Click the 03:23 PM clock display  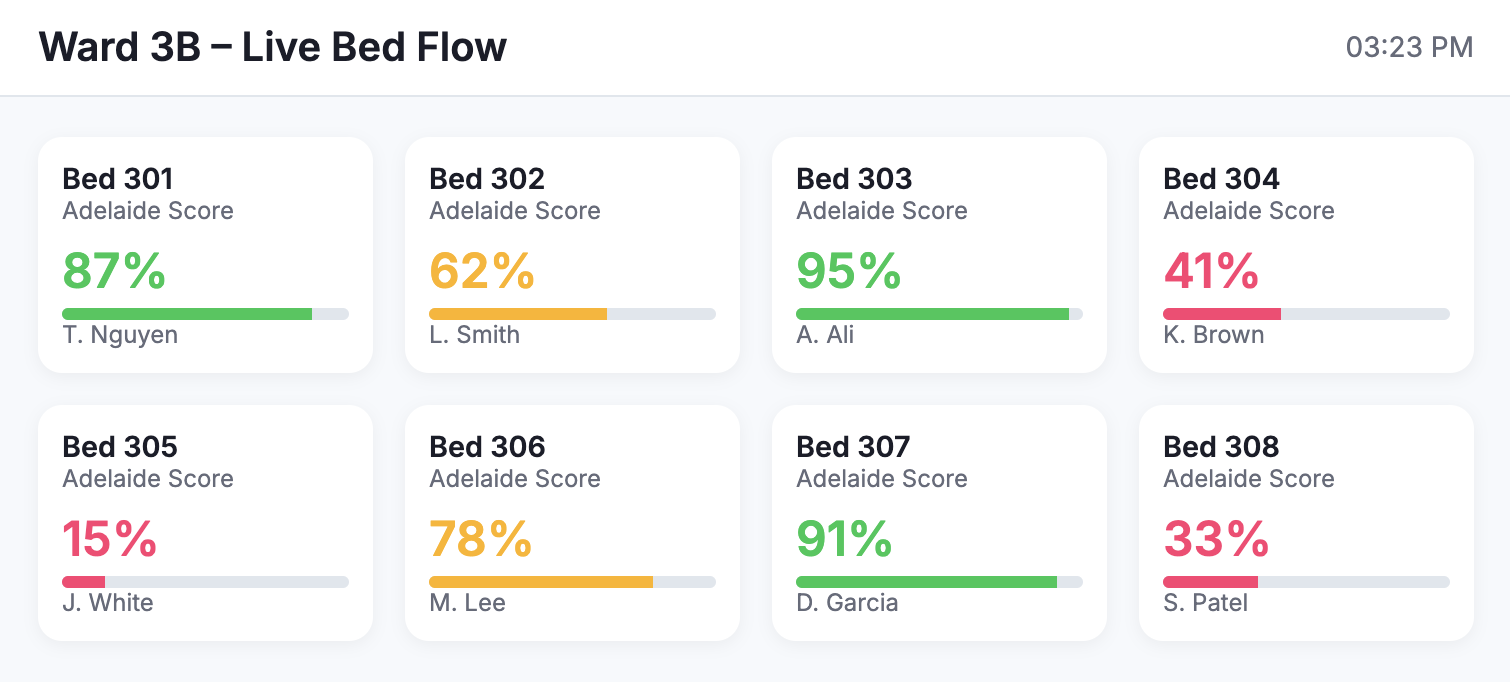1409,47
